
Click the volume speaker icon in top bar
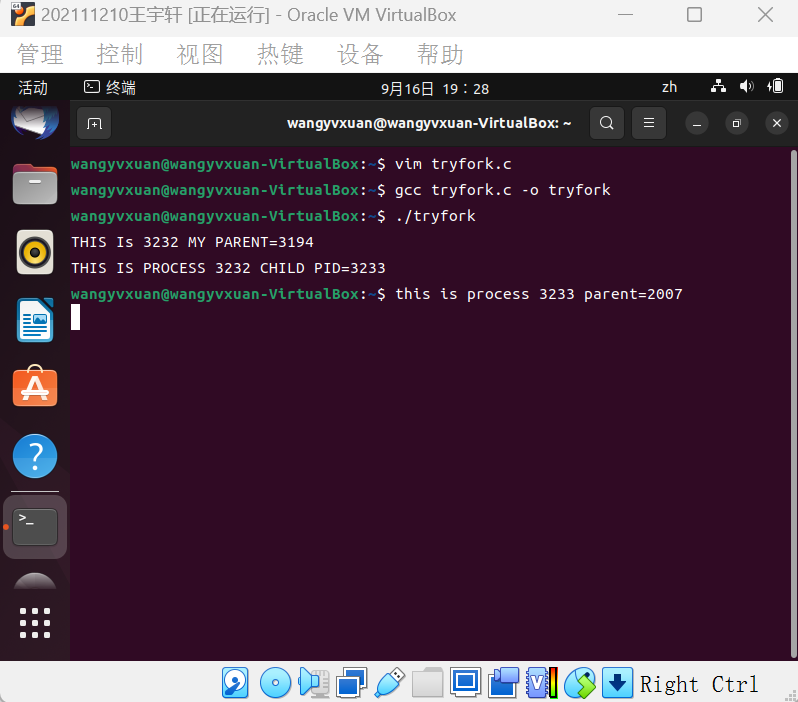point(747,86)
